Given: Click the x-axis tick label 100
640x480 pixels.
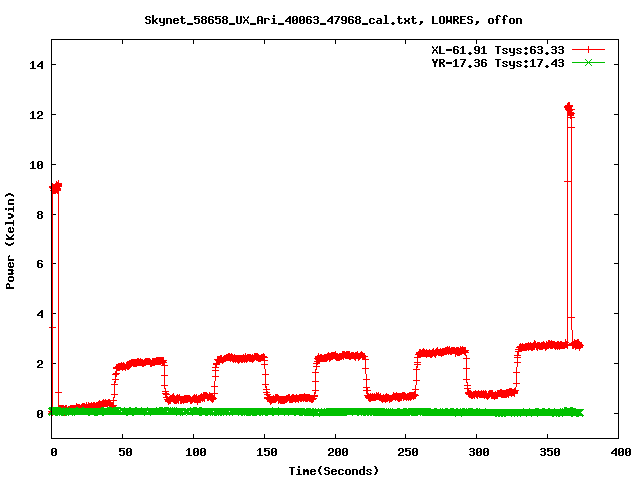Looking at the screenshot, I should point(196,452).
